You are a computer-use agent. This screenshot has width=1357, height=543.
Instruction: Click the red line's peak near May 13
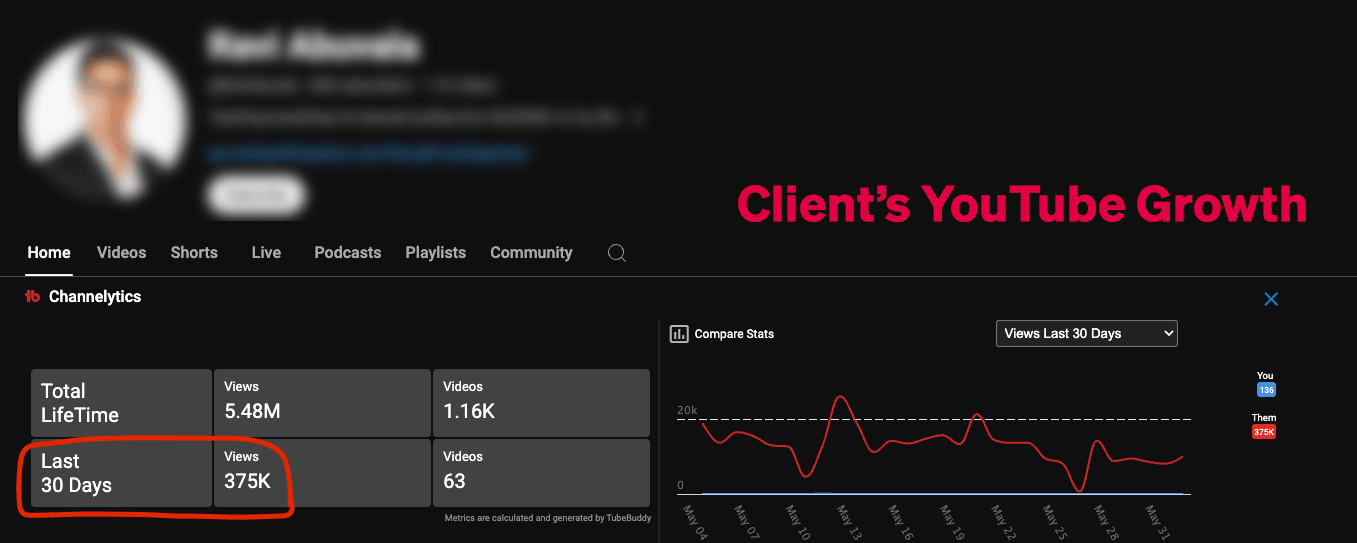coord(841,397)
